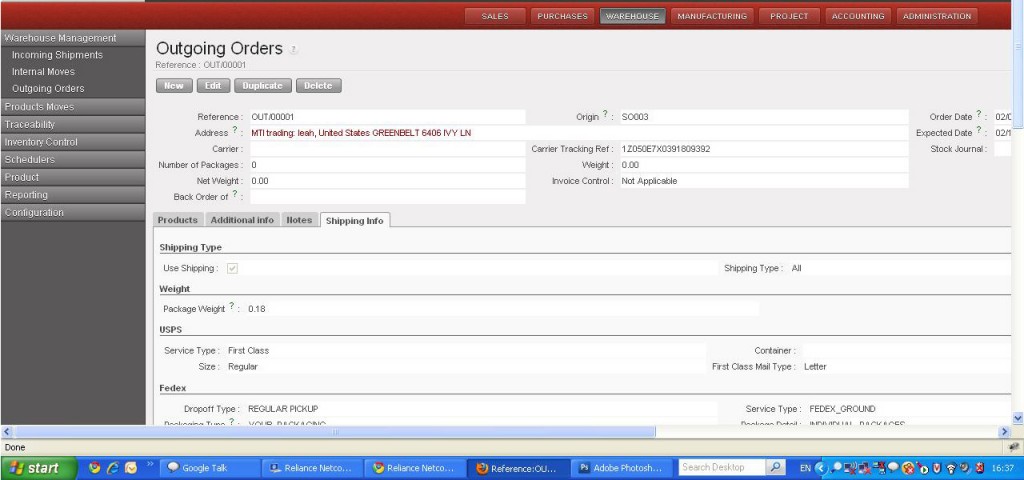The height and width of the screenshot is (480, 1024).
Task: Open the Windows start menu
Action: pos(39,468)
